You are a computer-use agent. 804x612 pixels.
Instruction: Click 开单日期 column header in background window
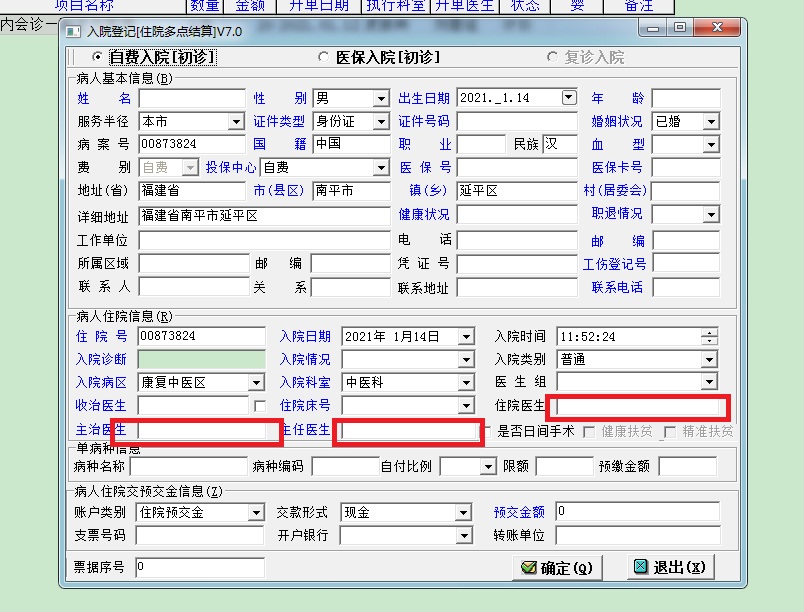click(x=319, y=6)
